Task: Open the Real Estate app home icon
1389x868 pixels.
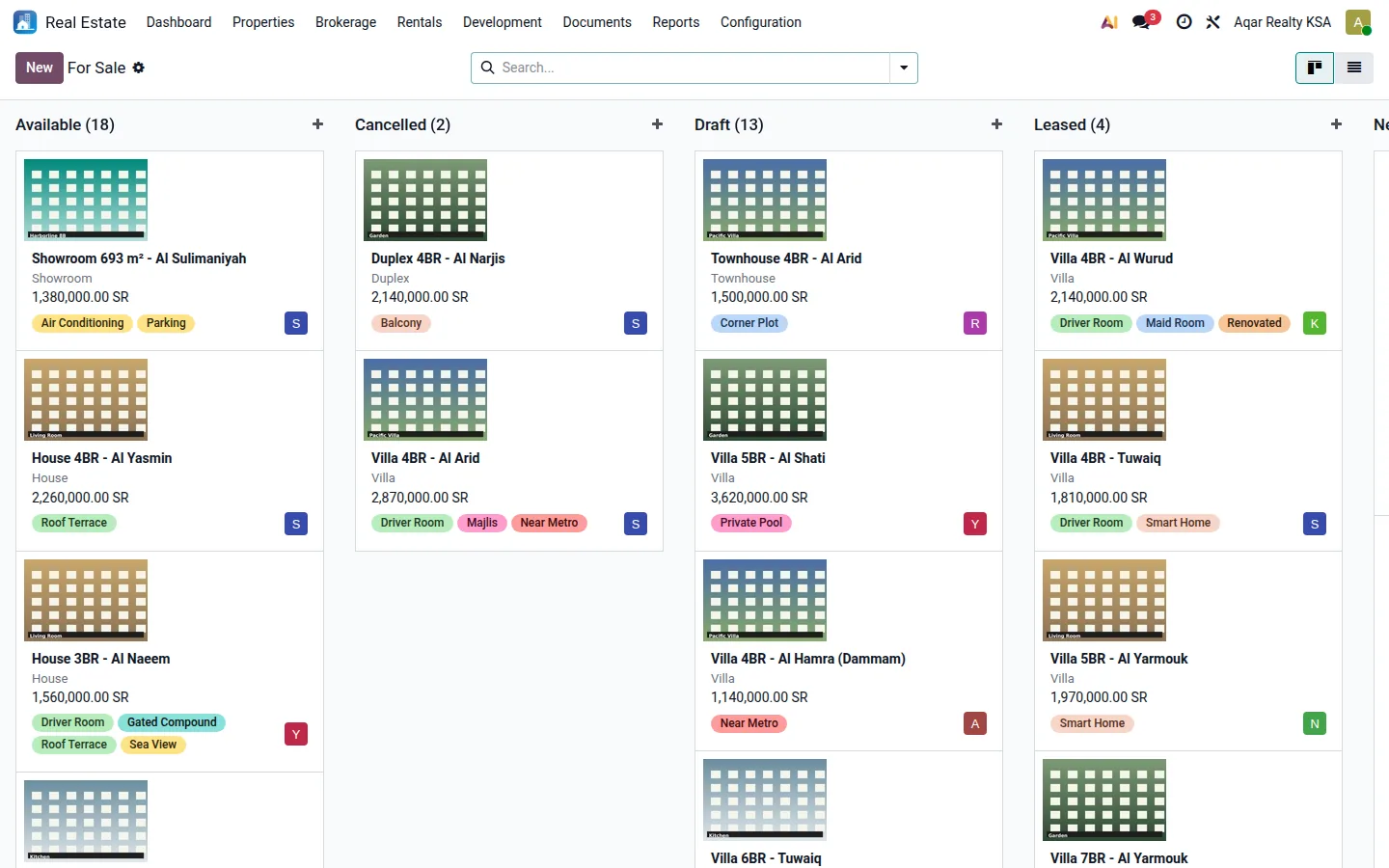Action: click(x=25, y=22)
